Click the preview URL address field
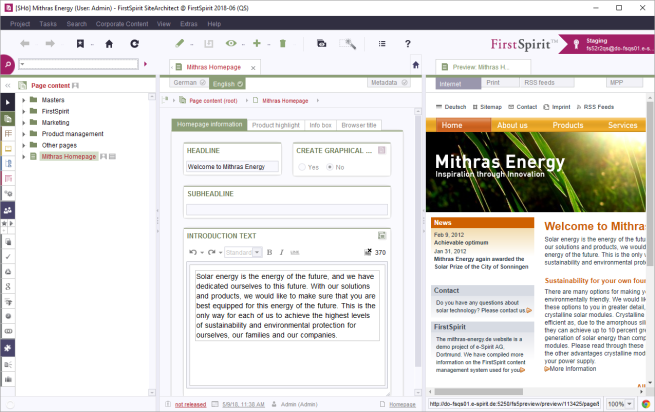Viewport: 655px width, 412px height. click(515, 404)
